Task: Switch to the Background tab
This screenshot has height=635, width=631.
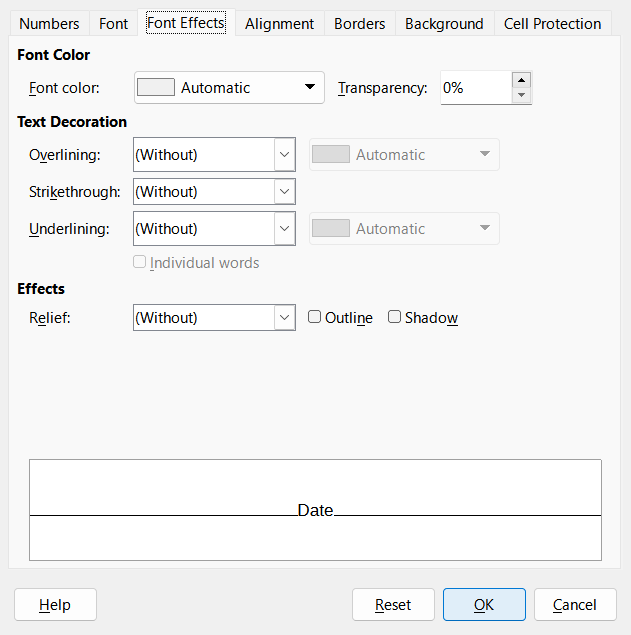Action: (x=444, y=23)
